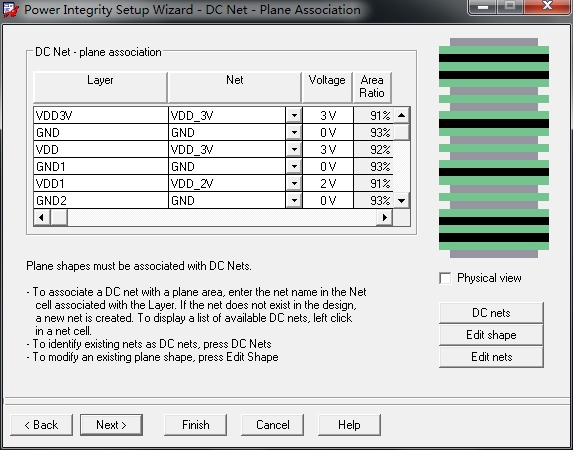Minimize the wizard window

point(482,7)
